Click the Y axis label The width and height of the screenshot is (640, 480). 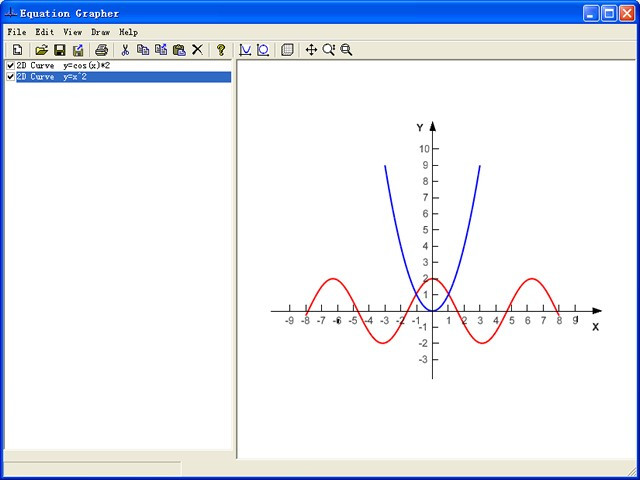[x=420, y=128]
